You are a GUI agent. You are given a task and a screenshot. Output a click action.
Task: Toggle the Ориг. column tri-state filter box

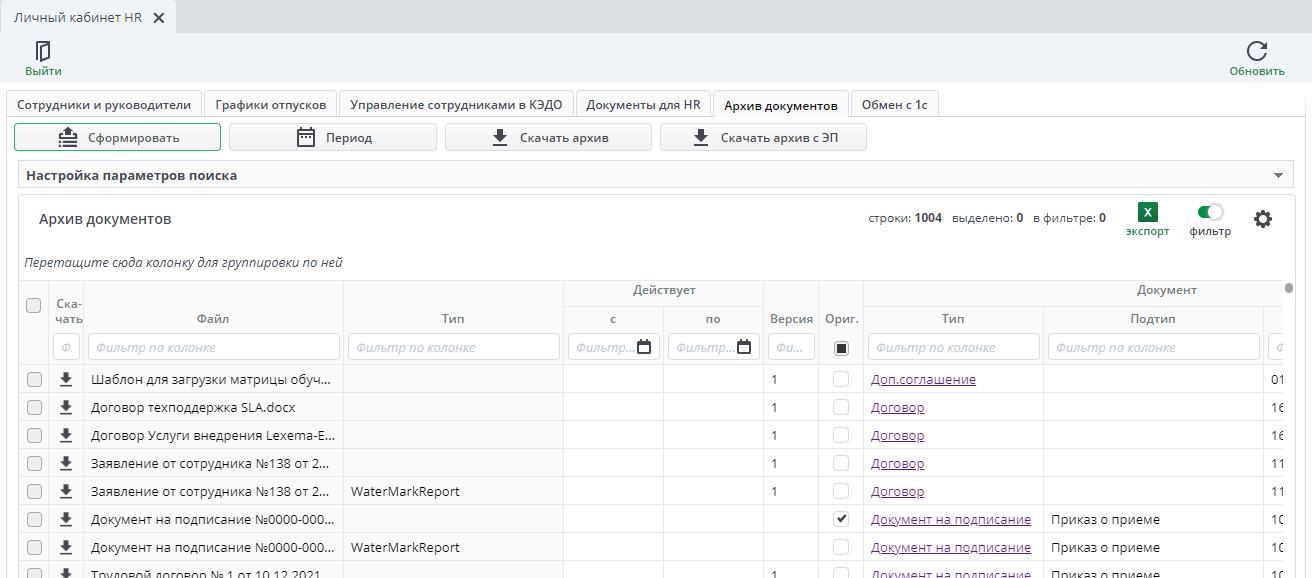(841, 347)
